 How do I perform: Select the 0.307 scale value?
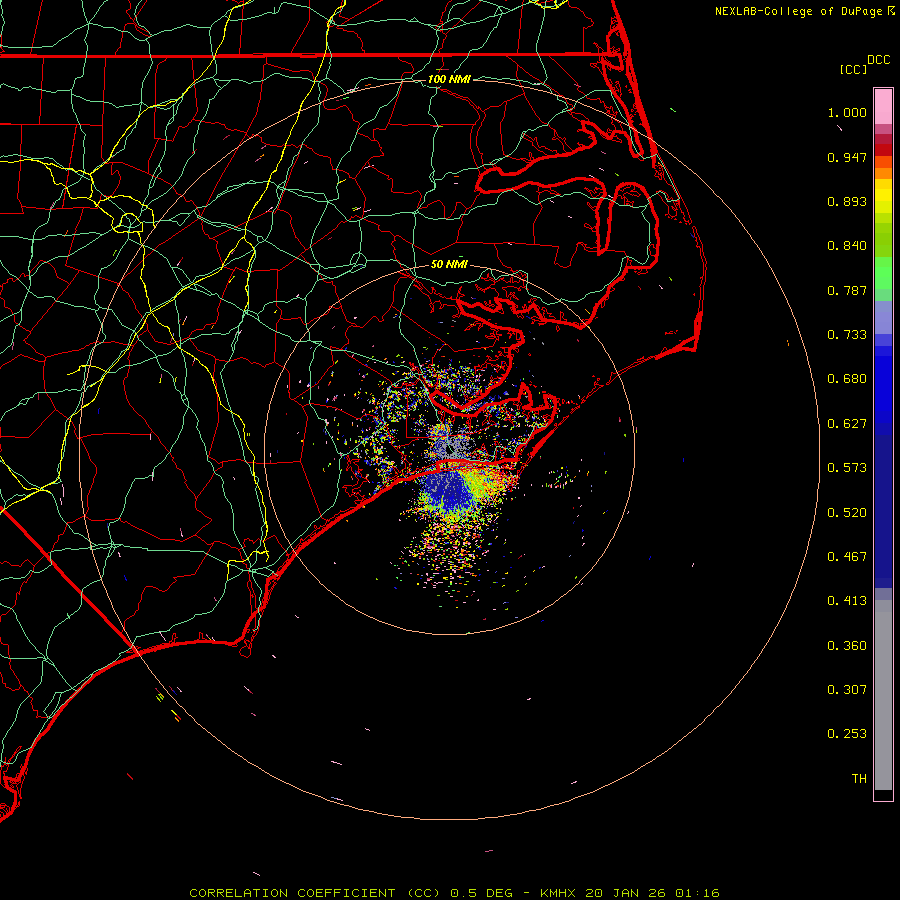(847, 690)
